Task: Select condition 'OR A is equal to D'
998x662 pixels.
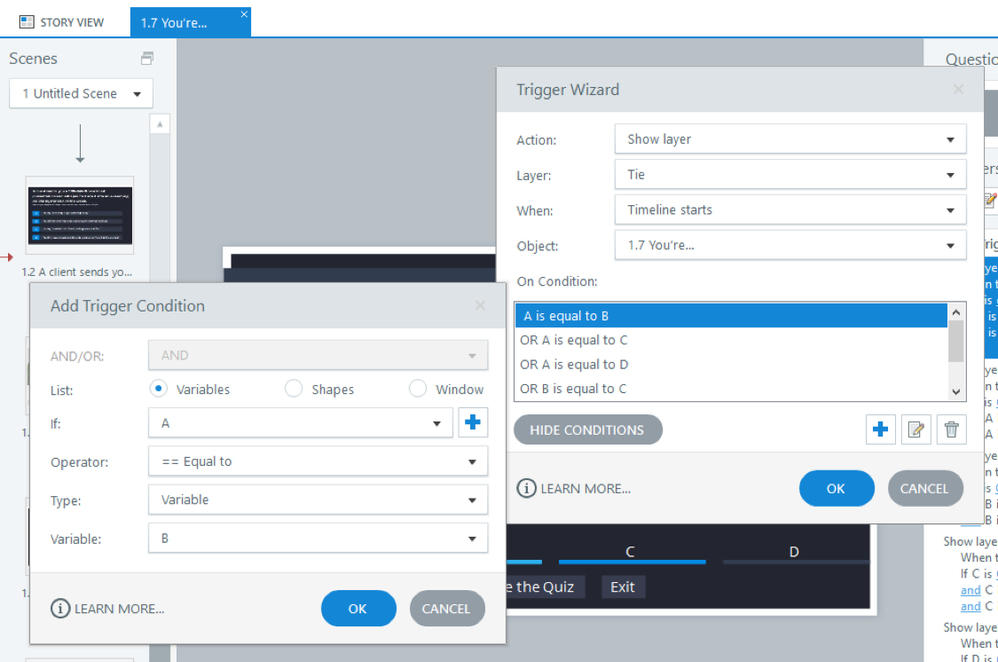Action: (x=731, y=364)
